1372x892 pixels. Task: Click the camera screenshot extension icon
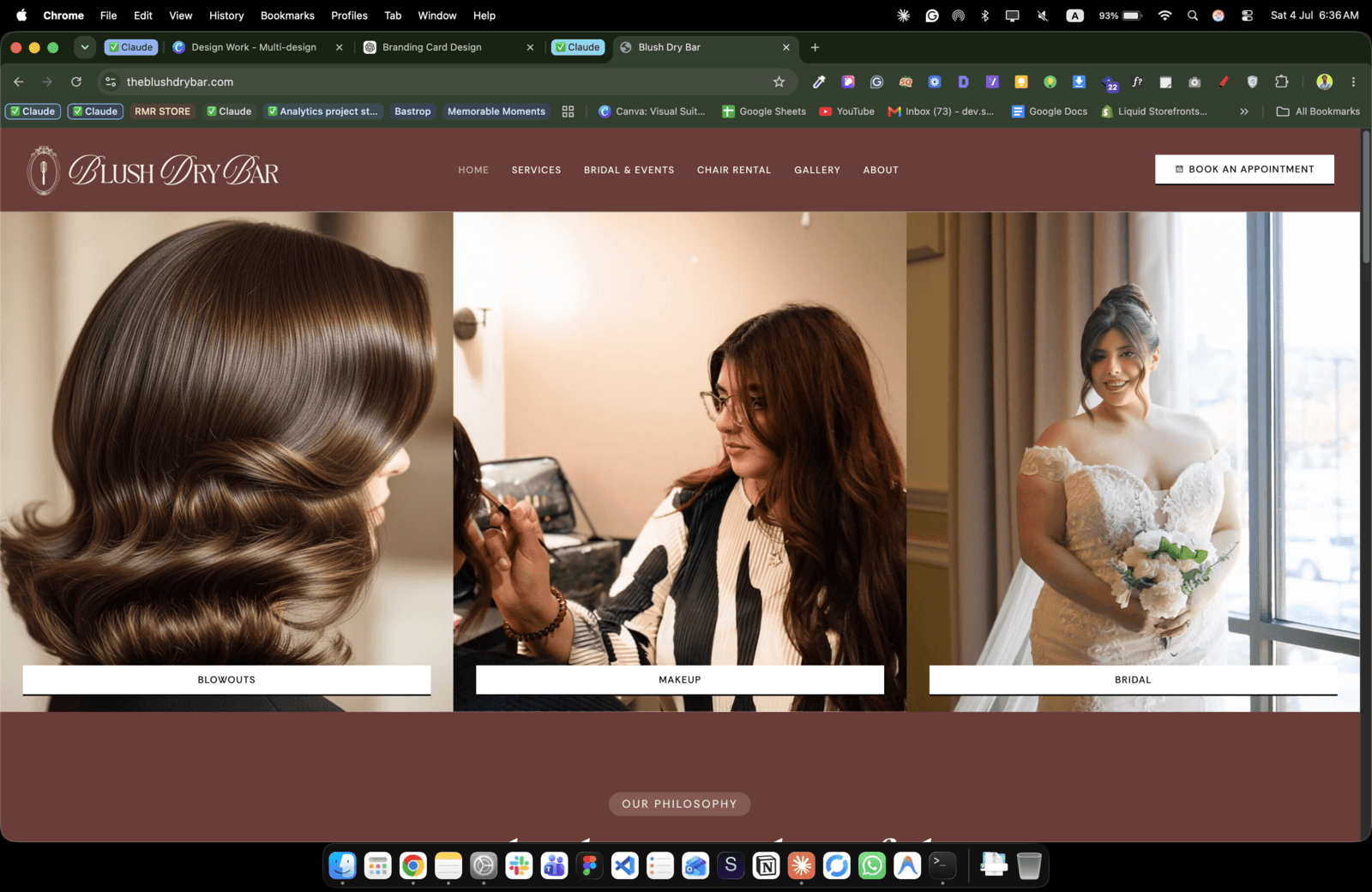coord(1194,81)
